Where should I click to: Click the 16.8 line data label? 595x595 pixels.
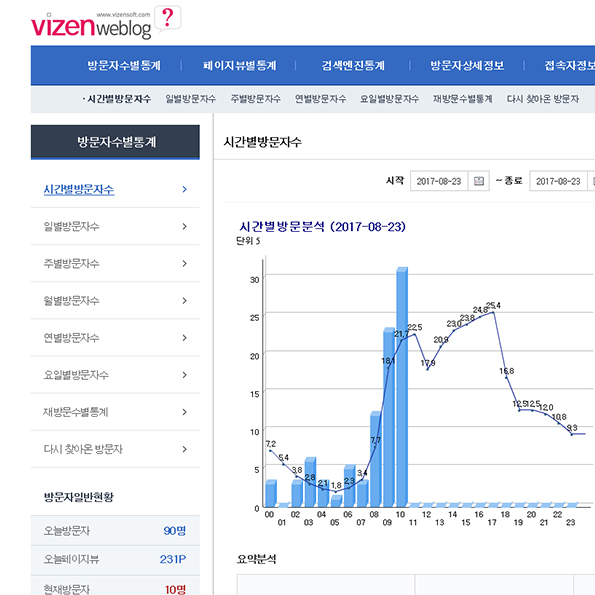click(507, 371)
